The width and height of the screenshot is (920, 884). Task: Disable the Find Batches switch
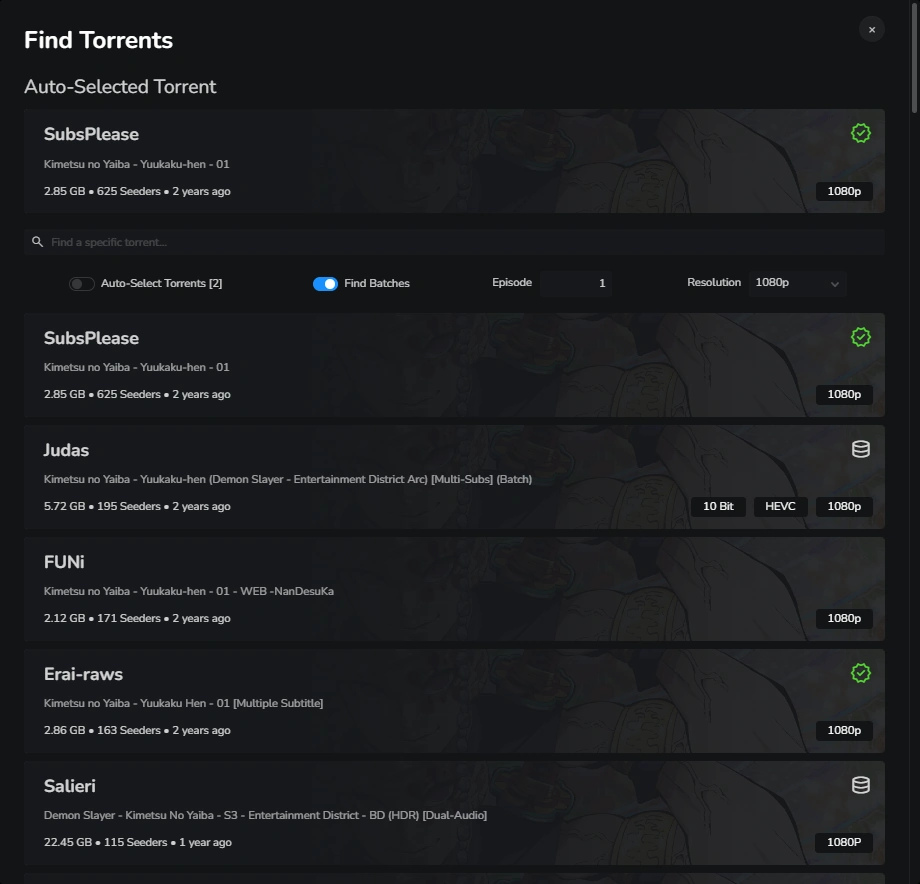325,284
